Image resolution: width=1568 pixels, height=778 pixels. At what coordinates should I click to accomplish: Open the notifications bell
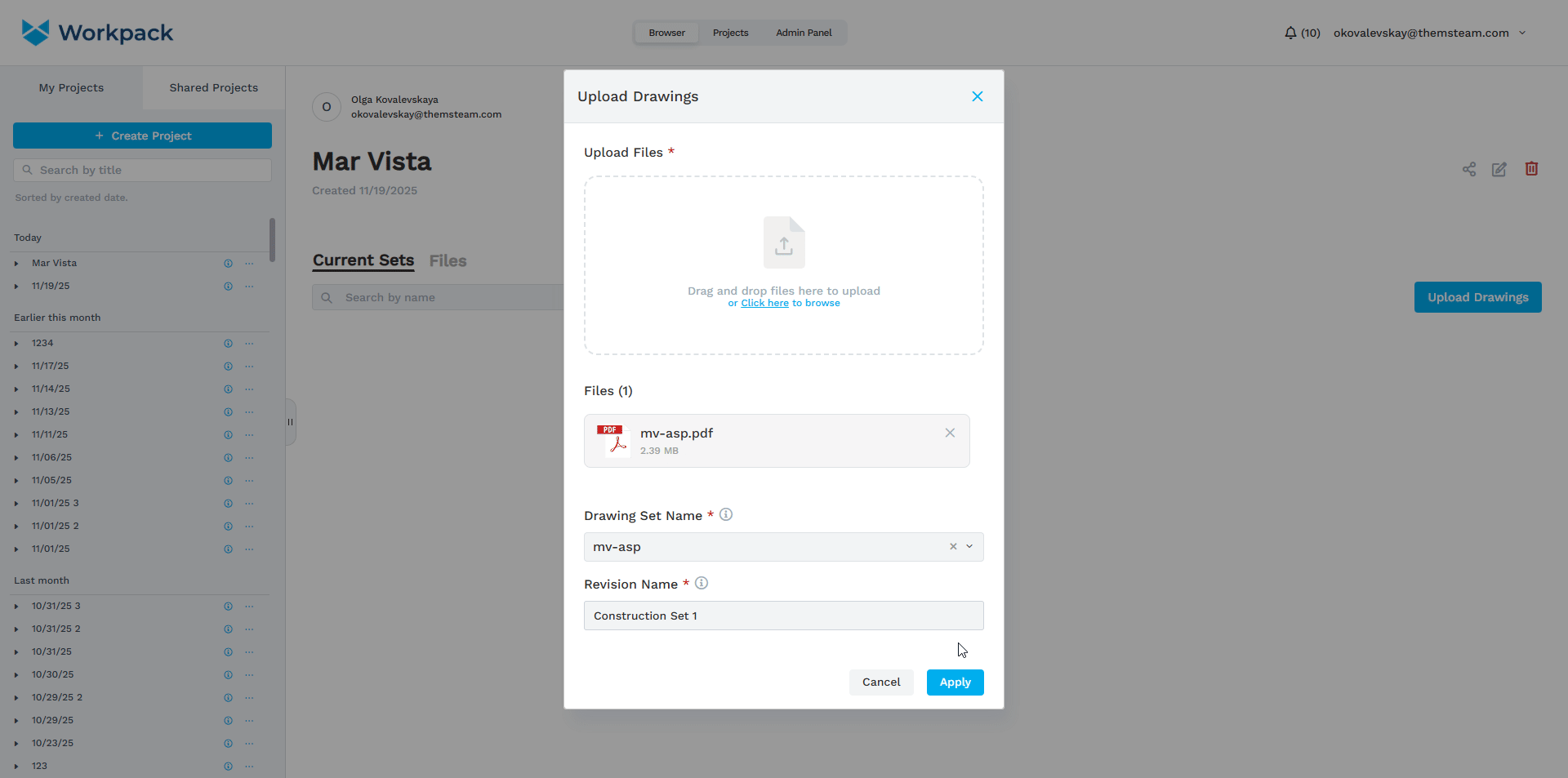1290,33
